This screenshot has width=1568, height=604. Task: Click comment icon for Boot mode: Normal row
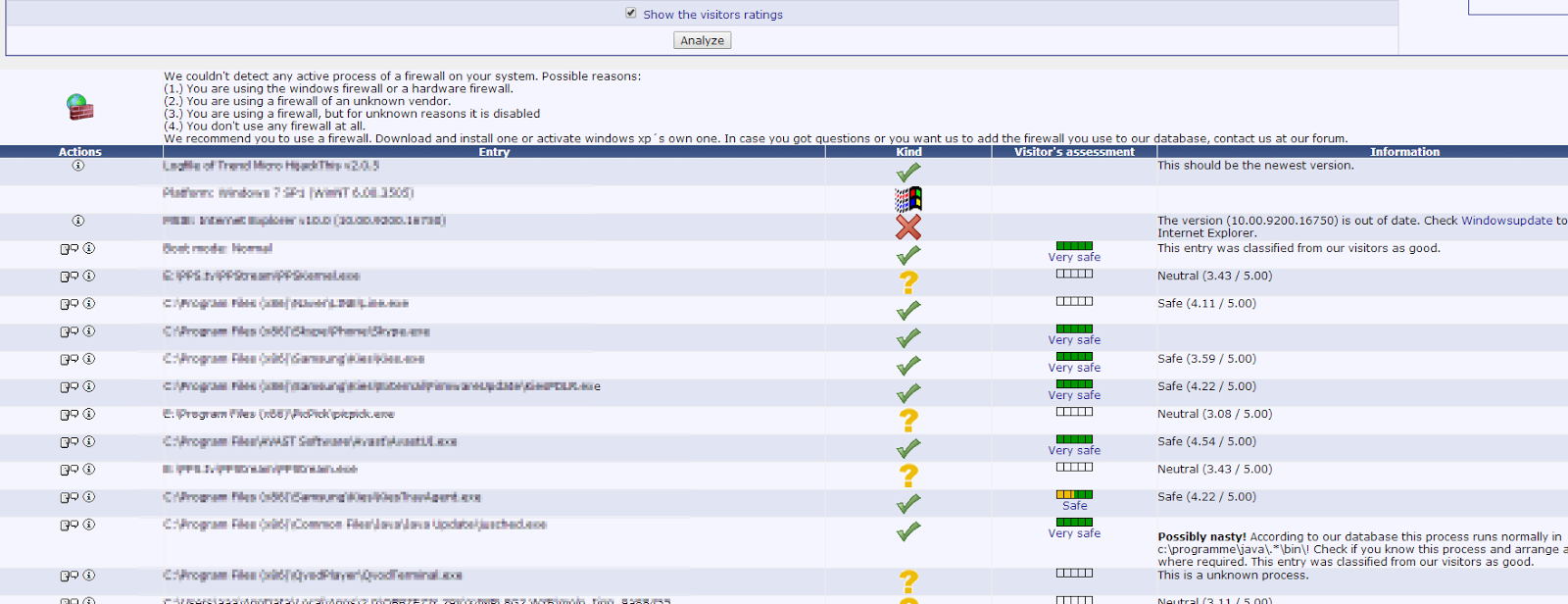pyautogui.click(x=70, y=249)
